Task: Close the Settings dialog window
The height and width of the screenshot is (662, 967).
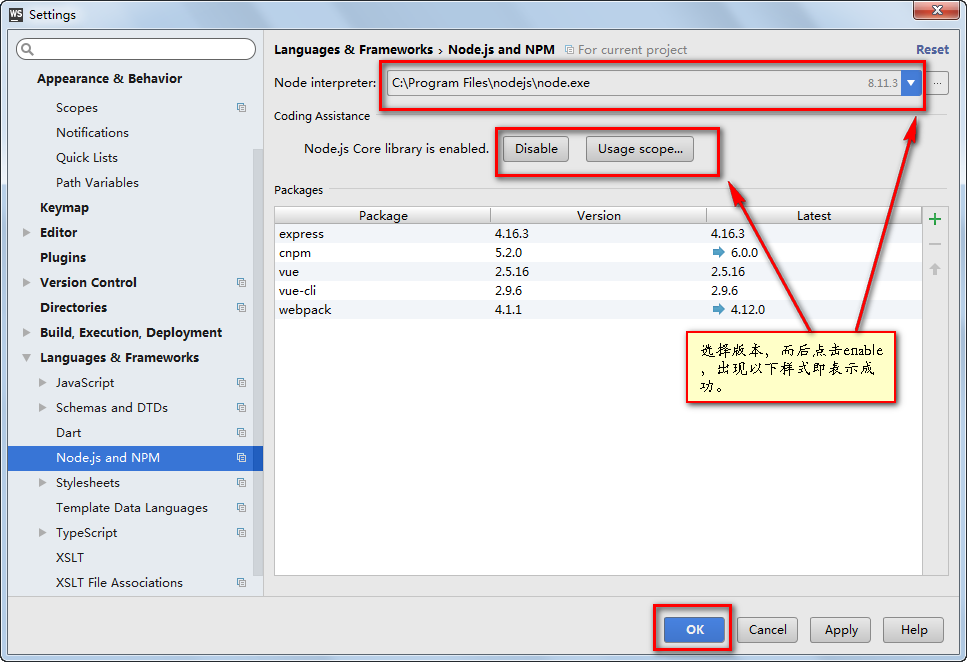Action: (x=936, y=10)
